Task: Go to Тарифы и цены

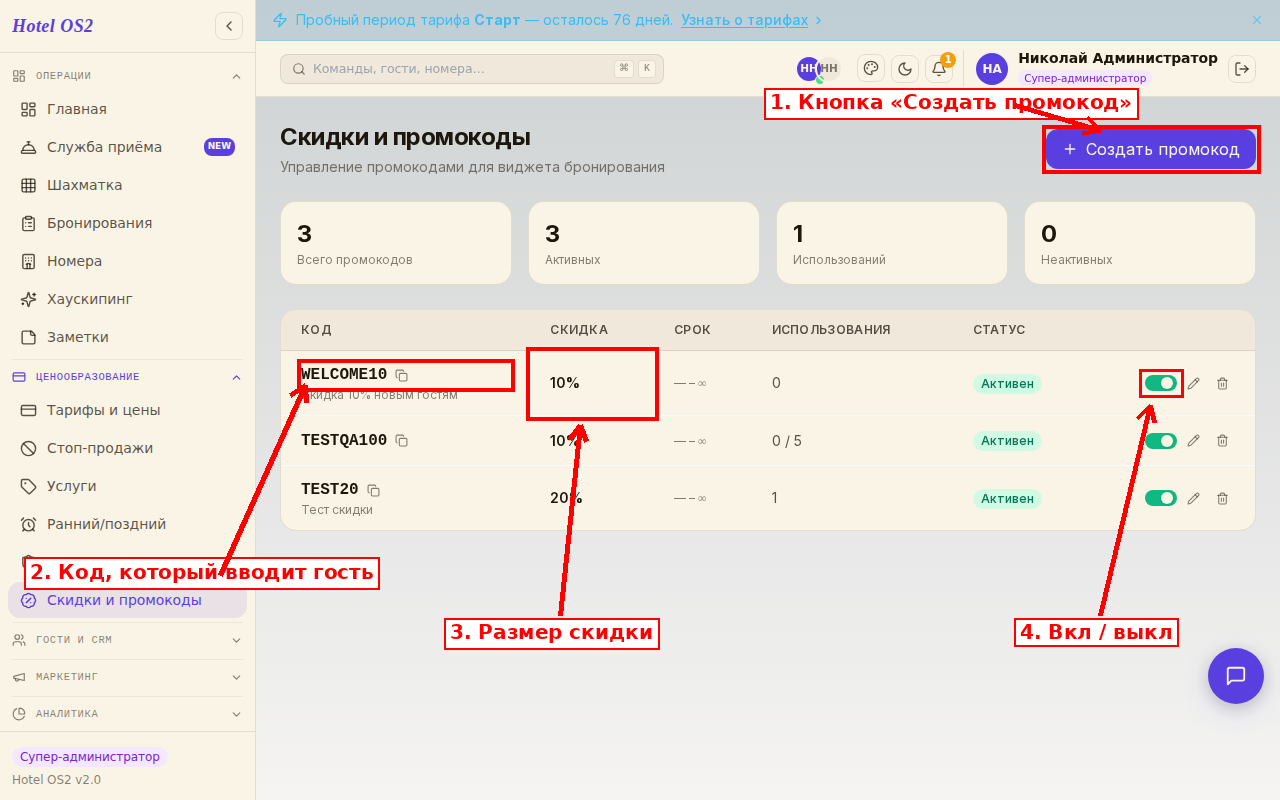Action: [127, 410]
